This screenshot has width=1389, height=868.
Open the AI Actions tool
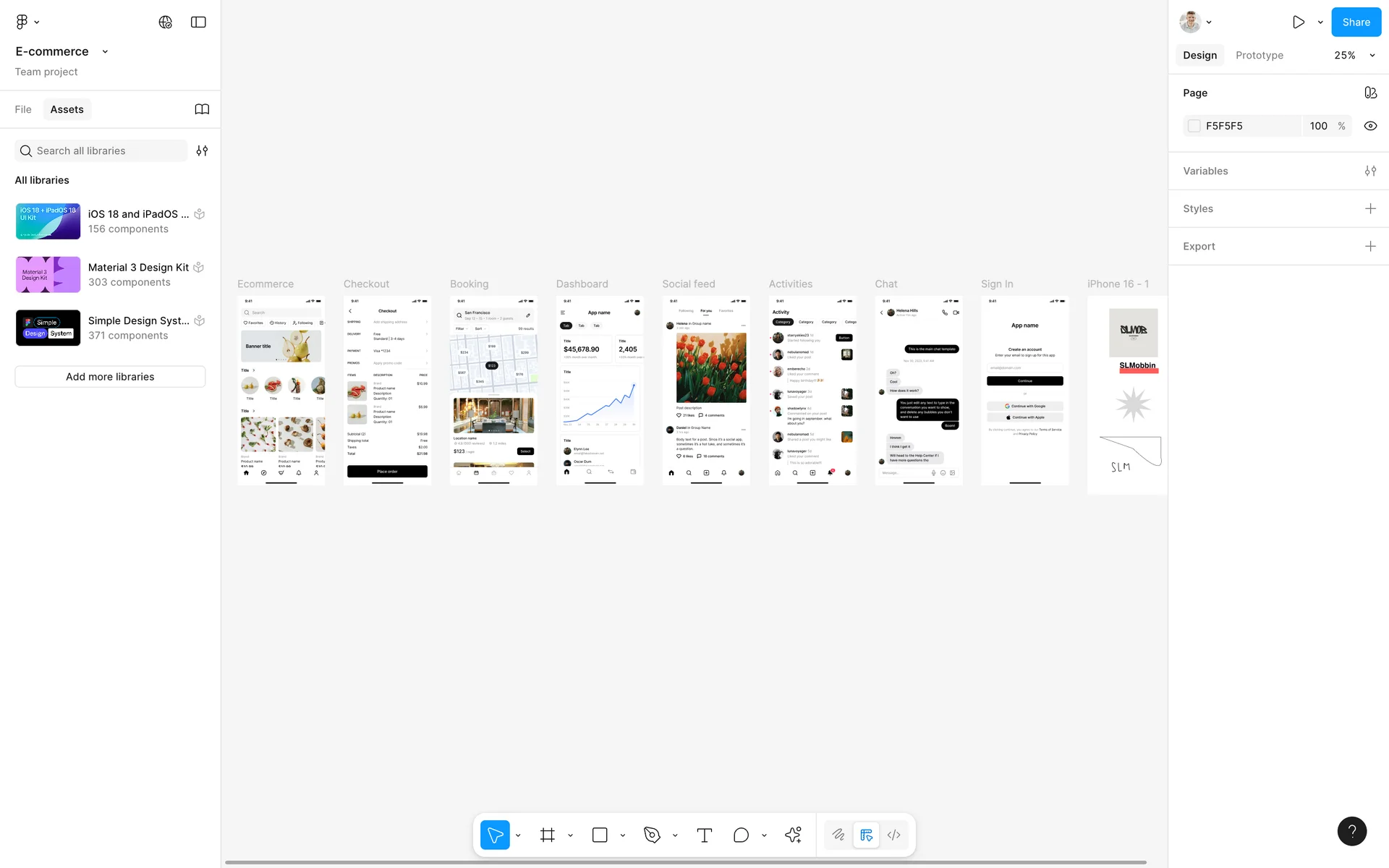pos(793,835)
